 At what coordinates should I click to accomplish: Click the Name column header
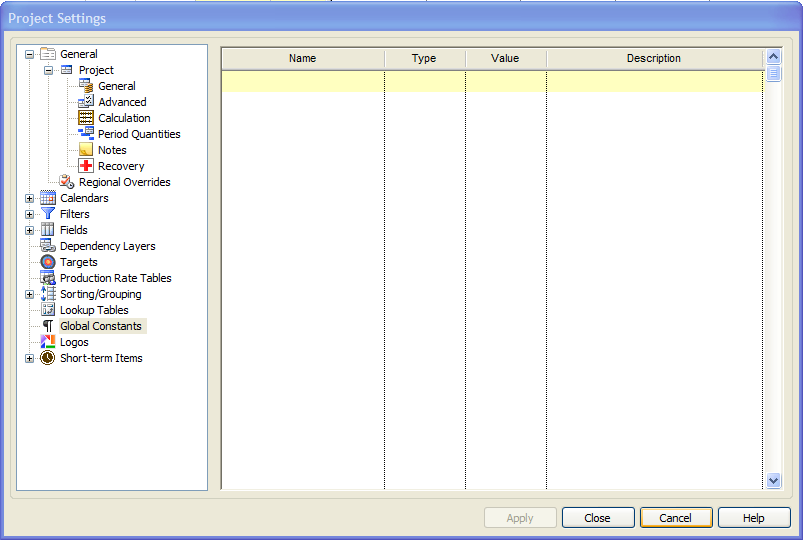pyautogui.click(x=302, y=59)
